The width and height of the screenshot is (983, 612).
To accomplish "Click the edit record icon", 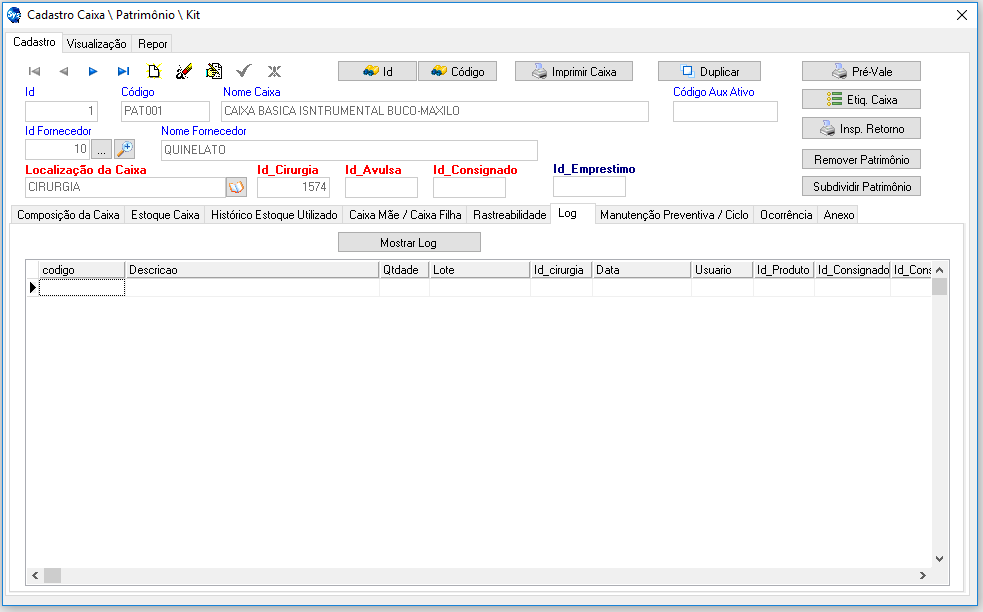I will pyautogui.click(x=214, y=71).
